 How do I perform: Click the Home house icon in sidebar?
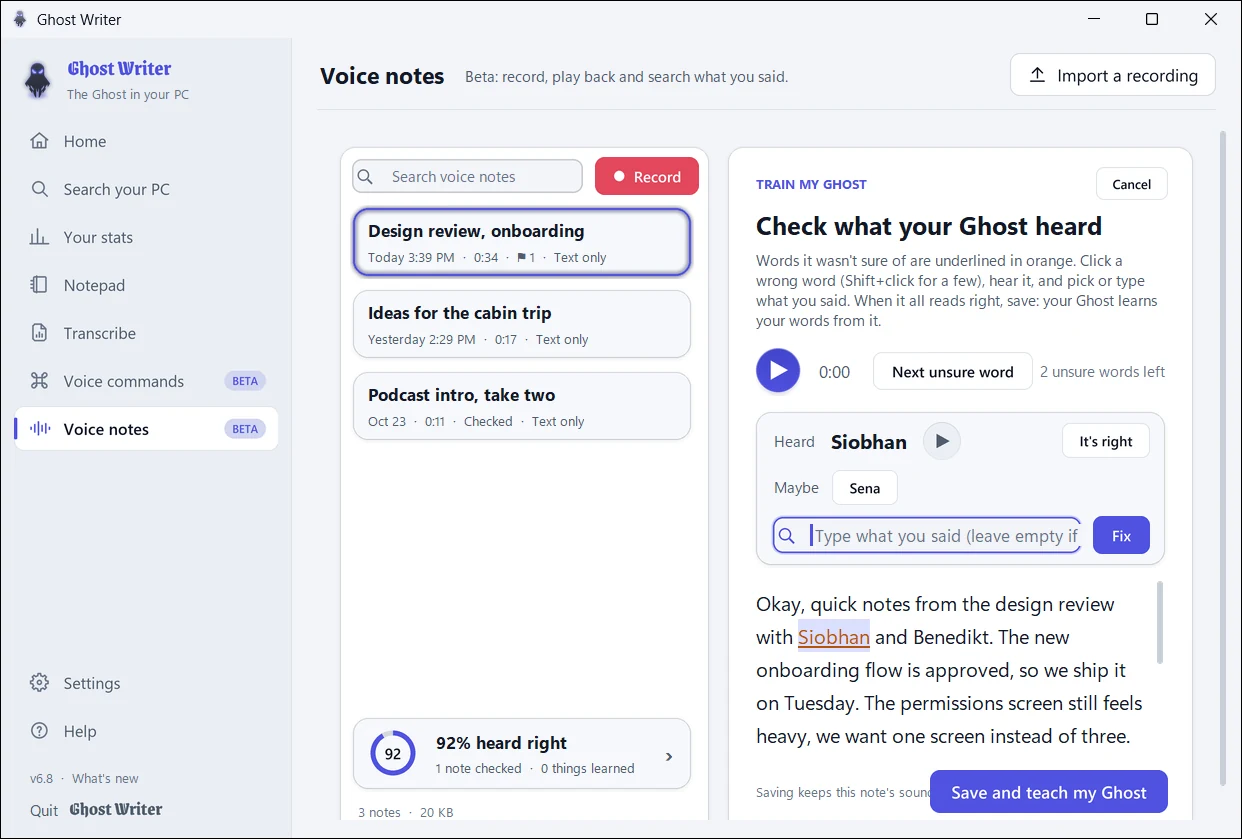pos(39,141)
